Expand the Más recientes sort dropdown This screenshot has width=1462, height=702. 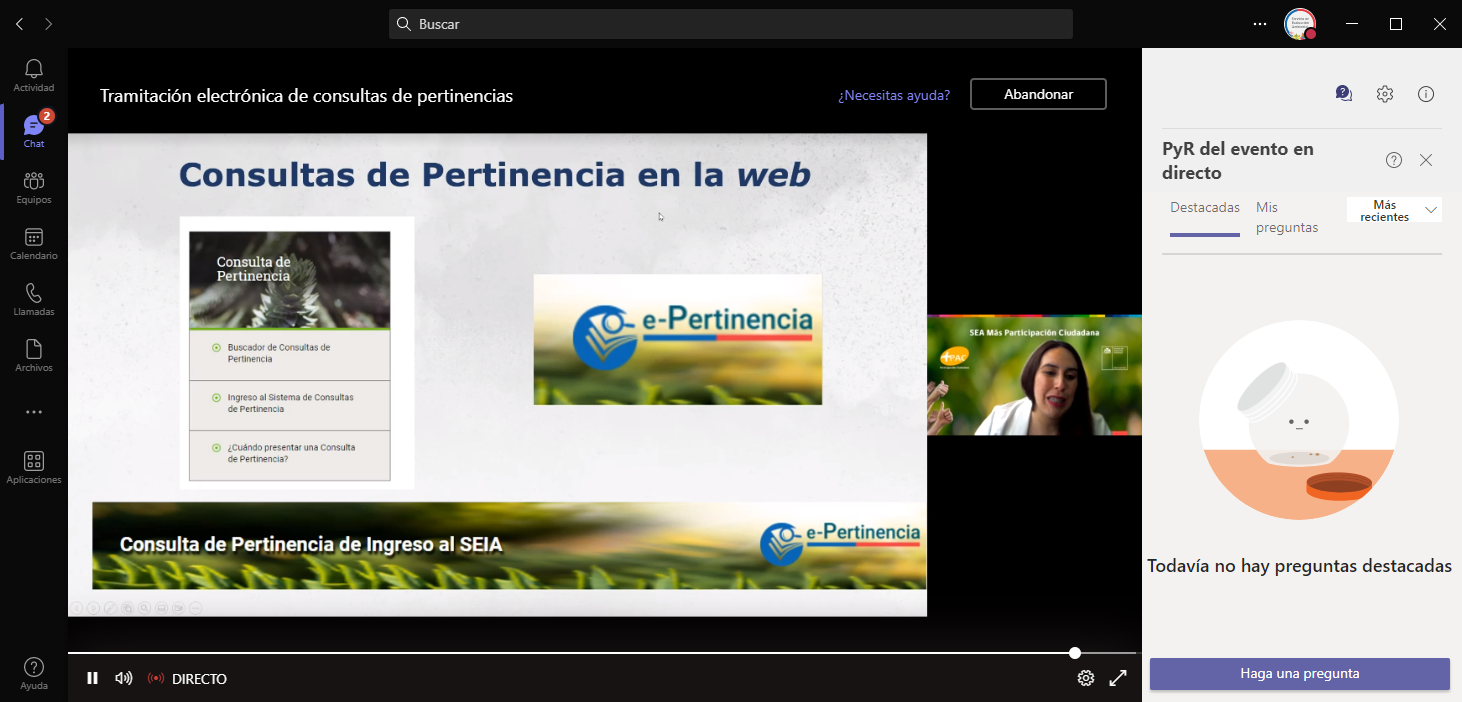[x=1430, y=210]
